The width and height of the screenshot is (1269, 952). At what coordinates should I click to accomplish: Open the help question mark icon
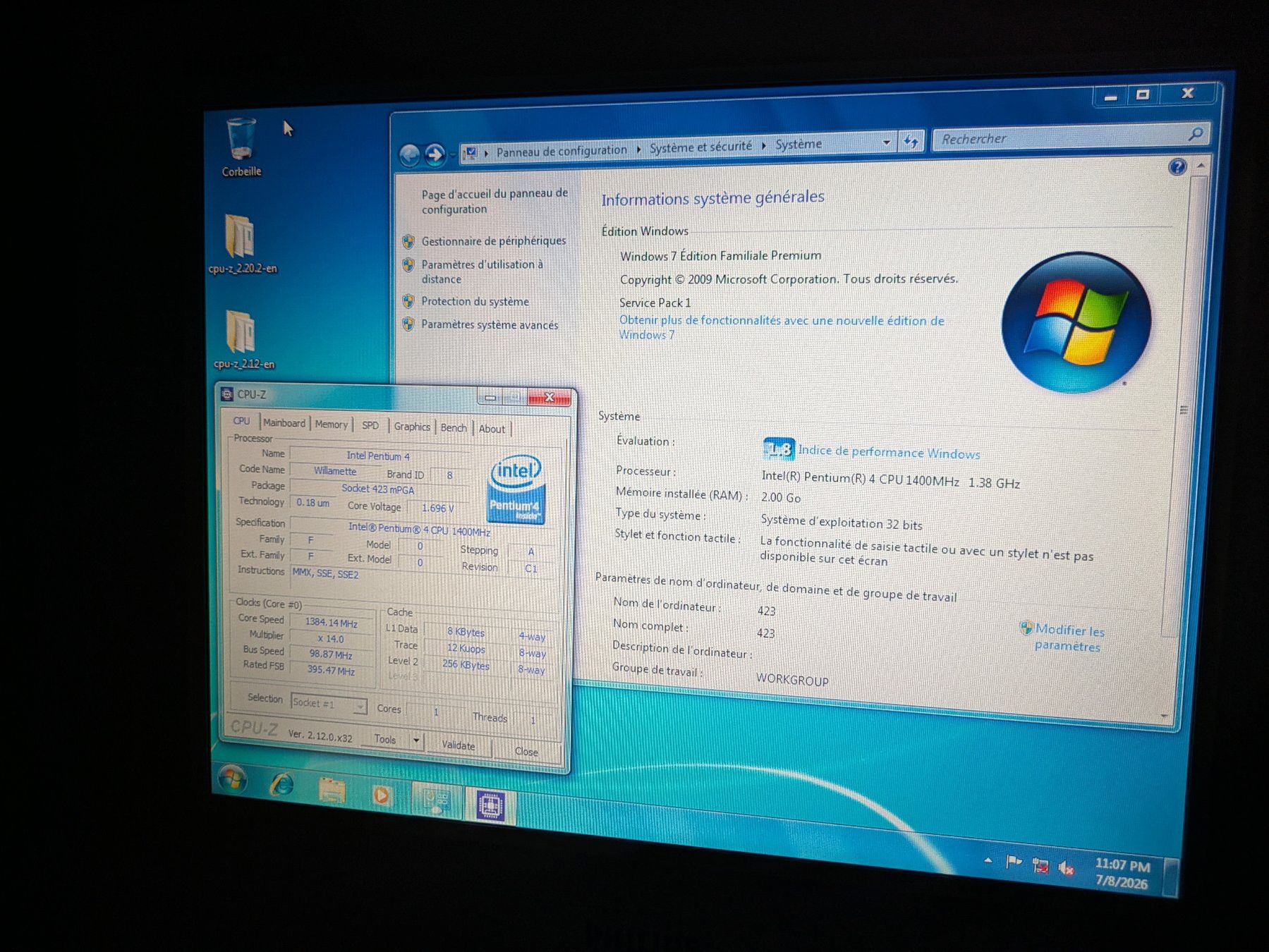tap(1177, 167)
